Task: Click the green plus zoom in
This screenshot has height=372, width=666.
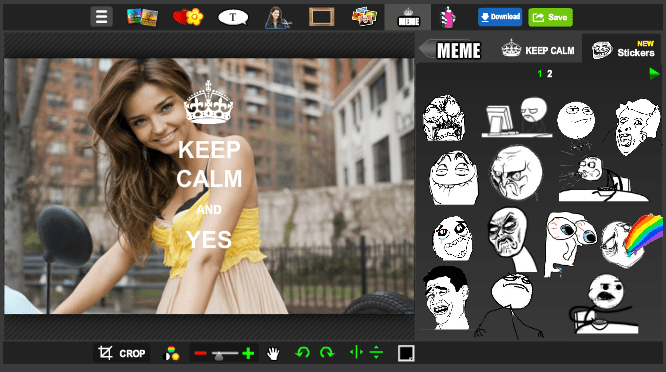Action: (248, 353)
